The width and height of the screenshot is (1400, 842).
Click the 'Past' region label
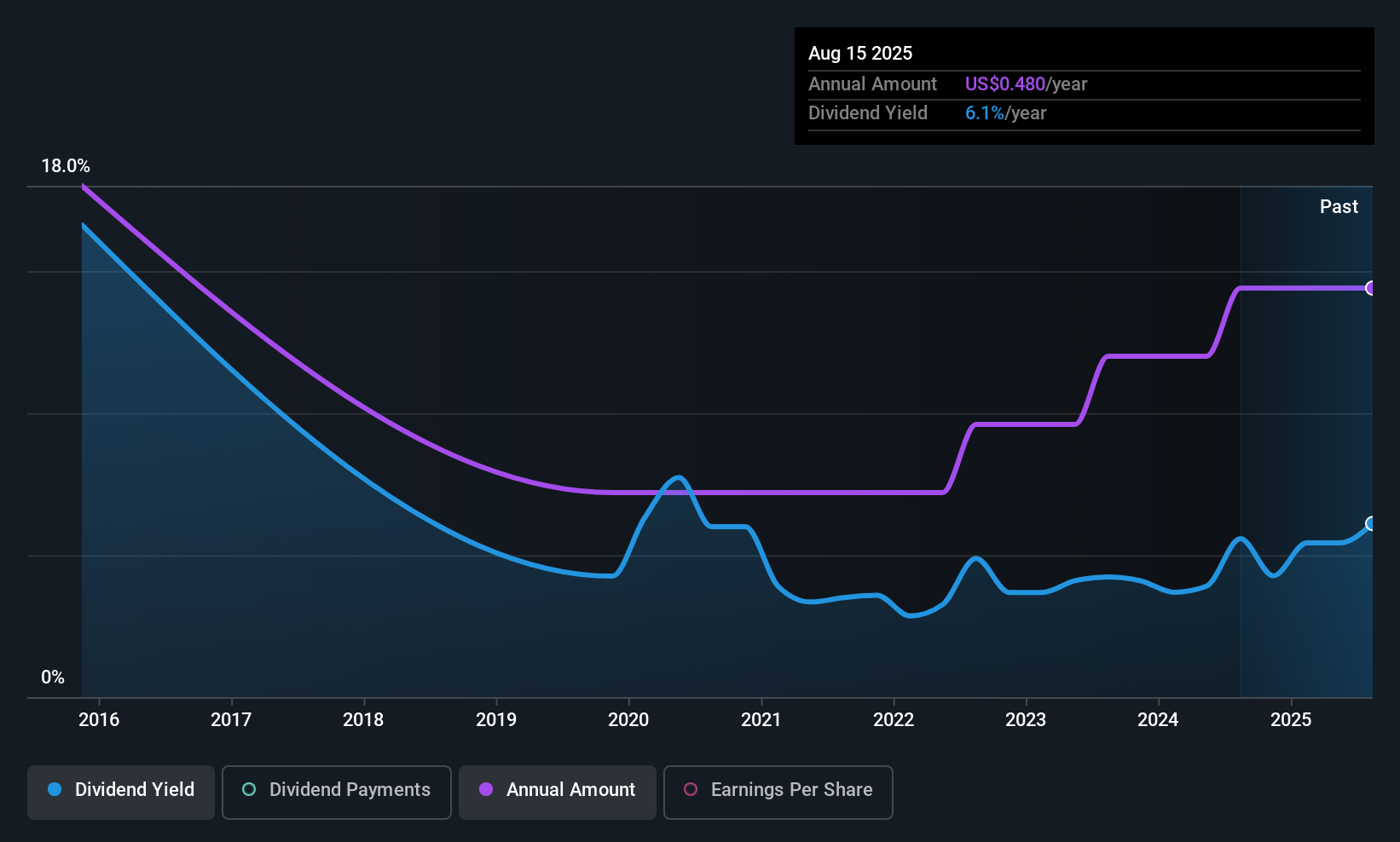pyautogui.click(x=1339, y=207)
